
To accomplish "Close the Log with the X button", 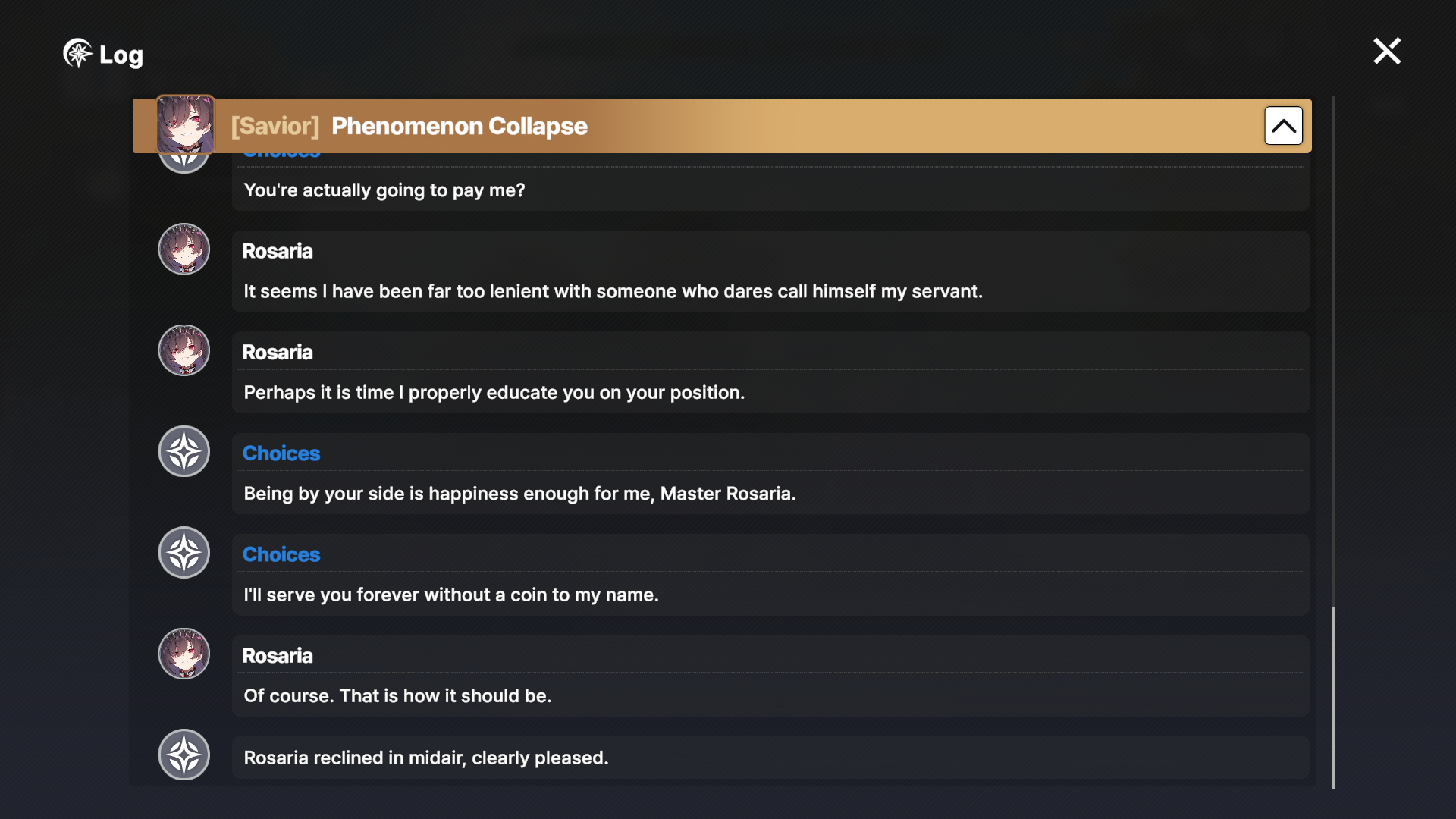I will (x=1387, y=52).
